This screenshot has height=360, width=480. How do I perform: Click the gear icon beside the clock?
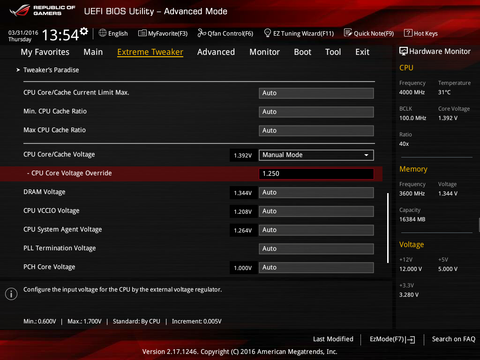pyautogui.click(x=84, y=31)
